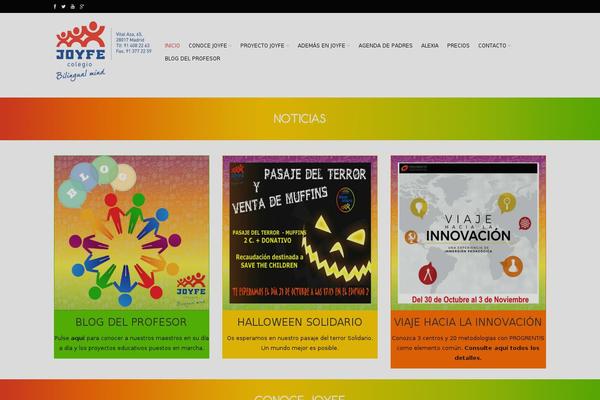Open the YouTube social icon

73,7
